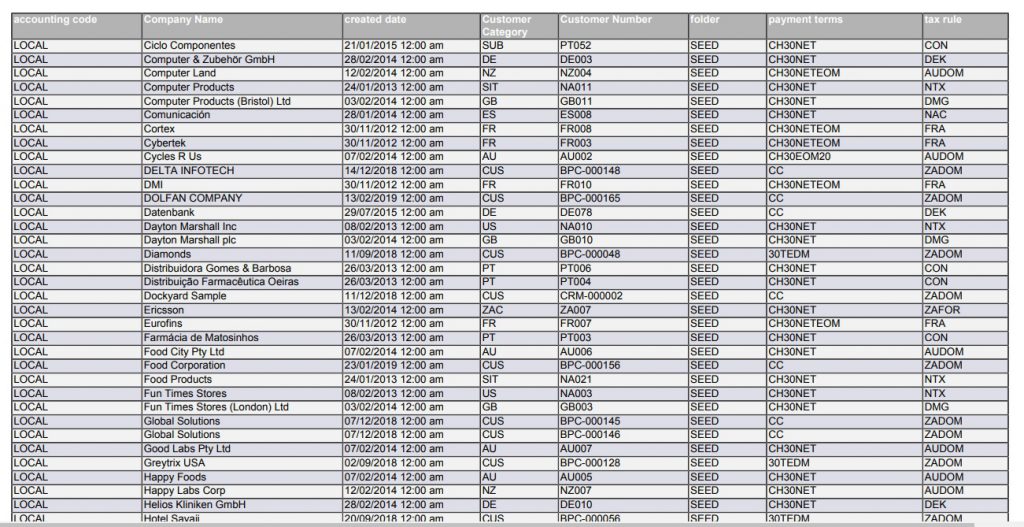Click the horizontal scrollbar at the bottom
Image resolution: width=1024 pixels, height=527 pixels.
487,524
